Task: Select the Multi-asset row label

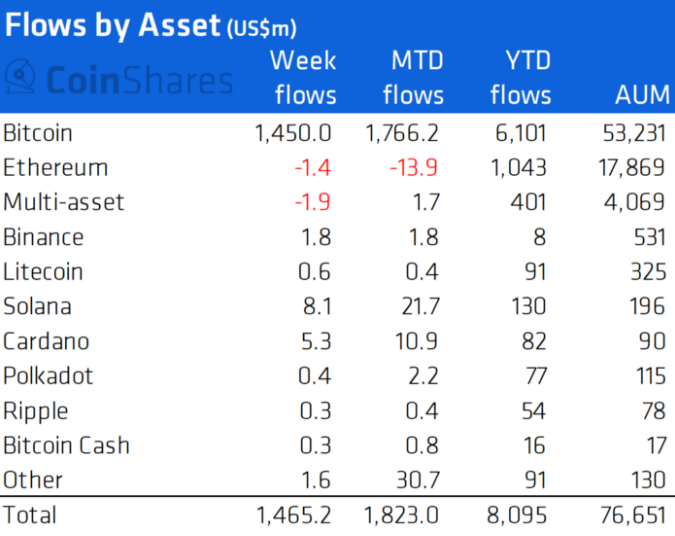Action: coord(64,202)
